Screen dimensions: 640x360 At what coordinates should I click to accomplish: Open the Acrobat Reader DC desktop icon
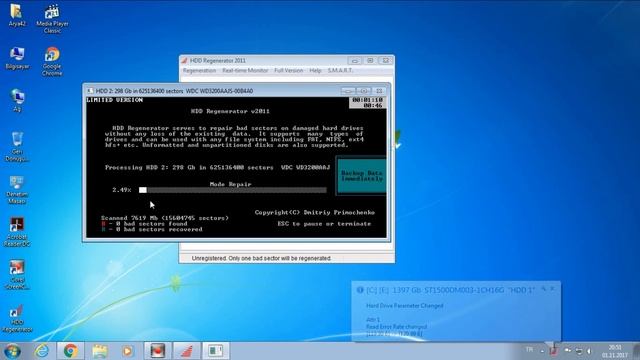(x=17, y=232)
